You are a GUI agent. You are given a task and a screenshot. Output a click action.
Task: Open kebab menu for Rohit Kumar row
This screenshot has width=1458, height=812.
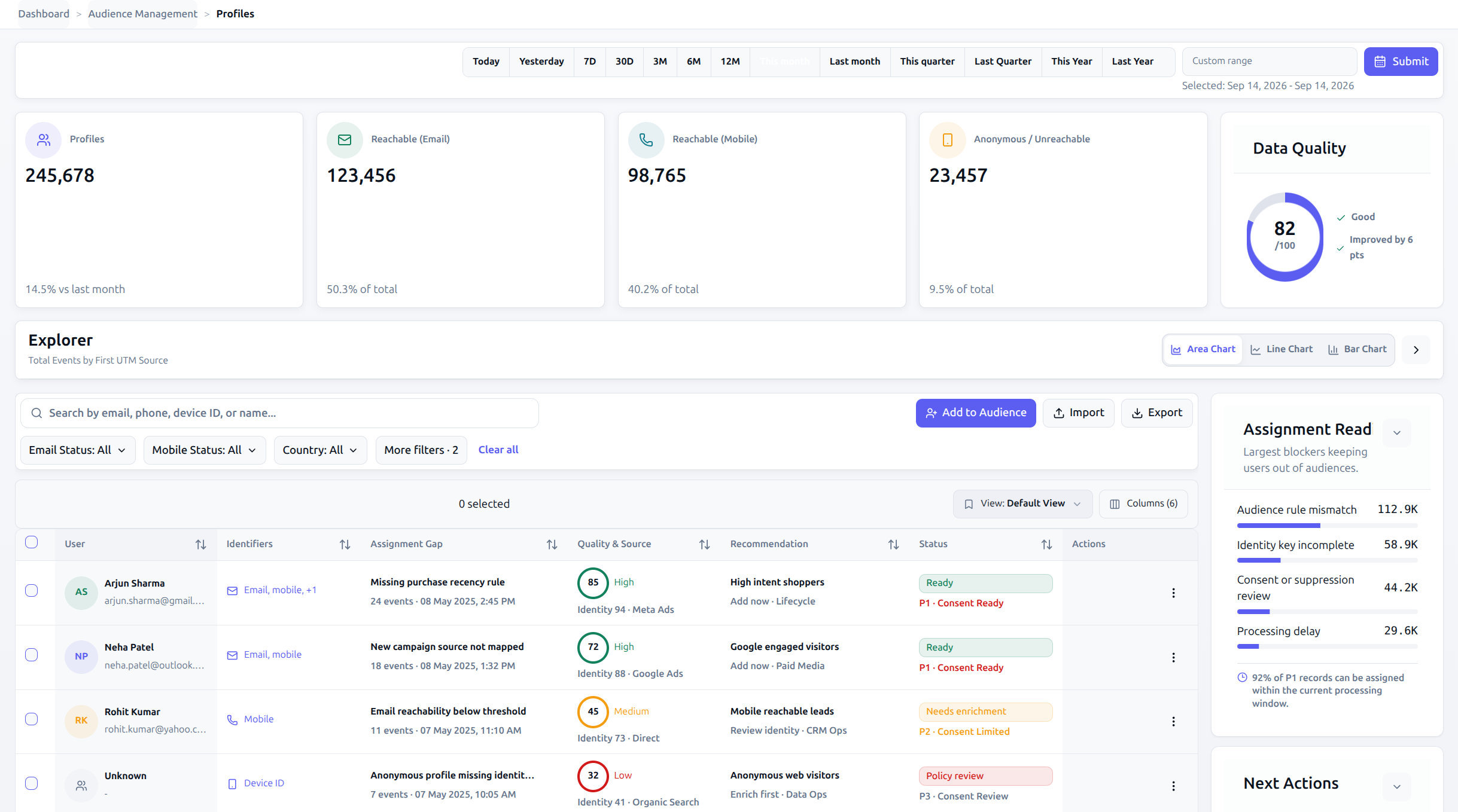pos(1173,721)
